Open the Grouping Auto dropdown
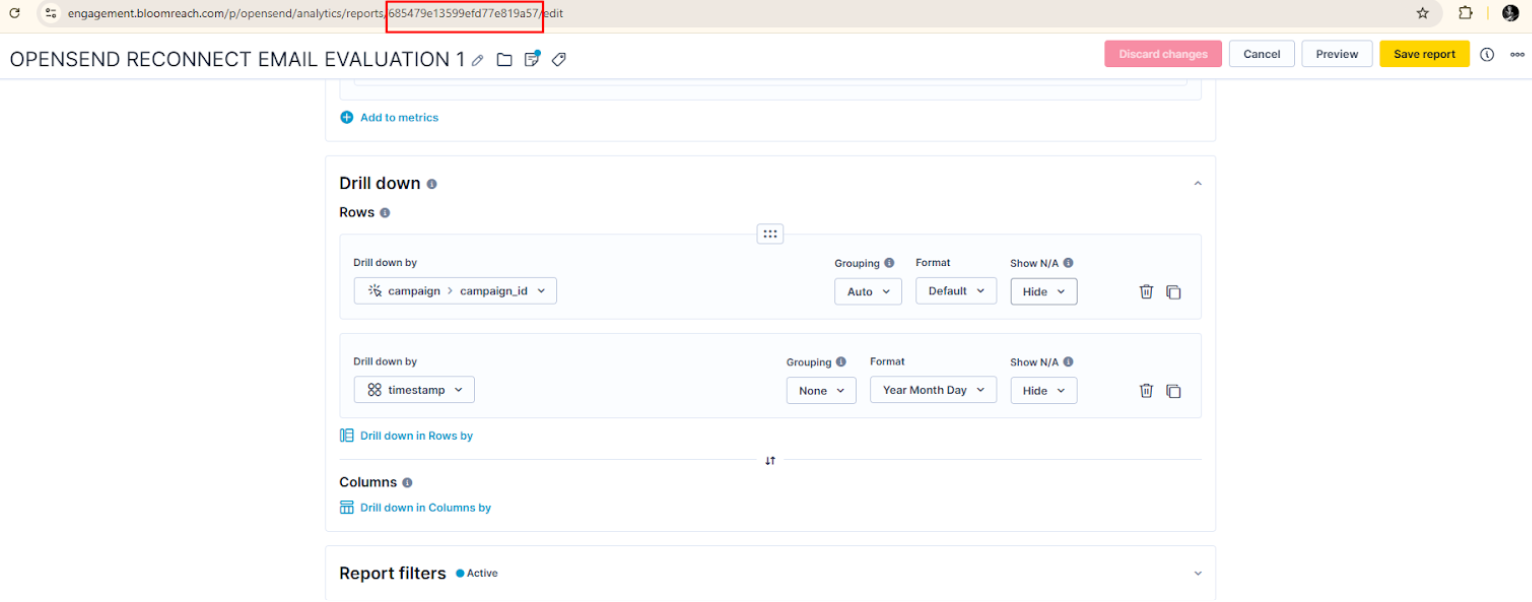 point(868,292)
